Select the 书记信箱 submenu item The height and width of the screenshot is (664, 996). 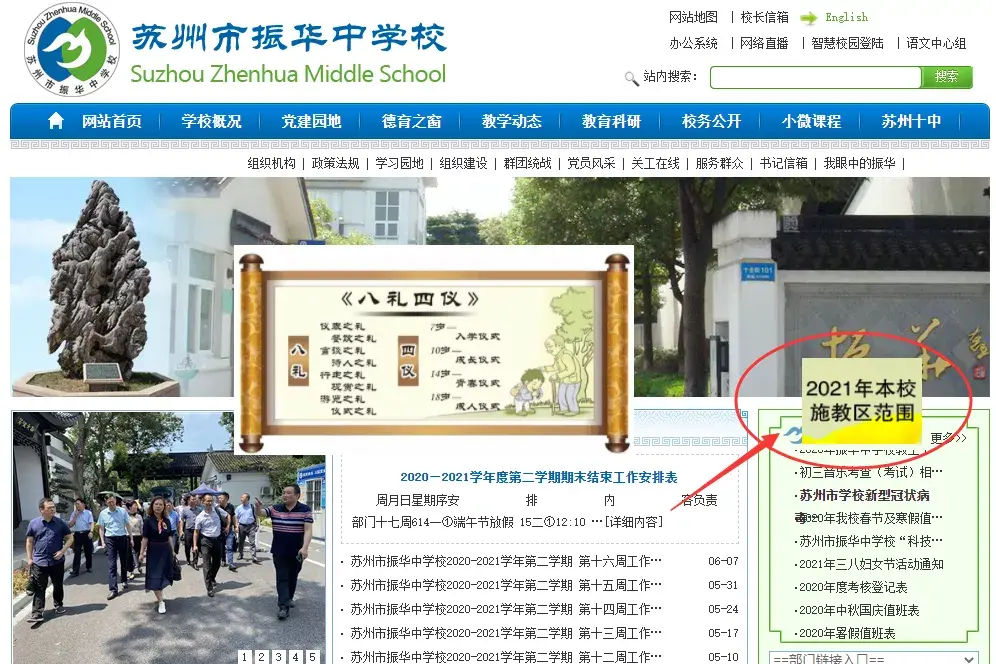(784, 163)
